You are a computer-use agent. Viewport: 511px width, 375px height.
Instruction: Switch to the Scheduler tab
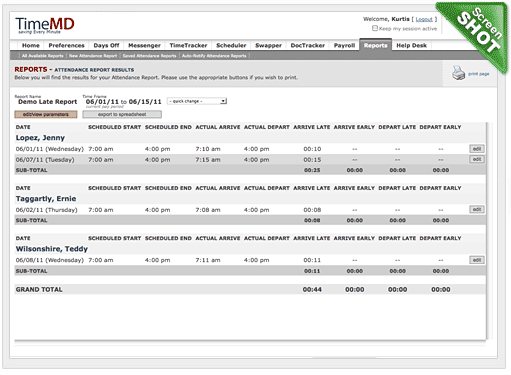(231, 45)
